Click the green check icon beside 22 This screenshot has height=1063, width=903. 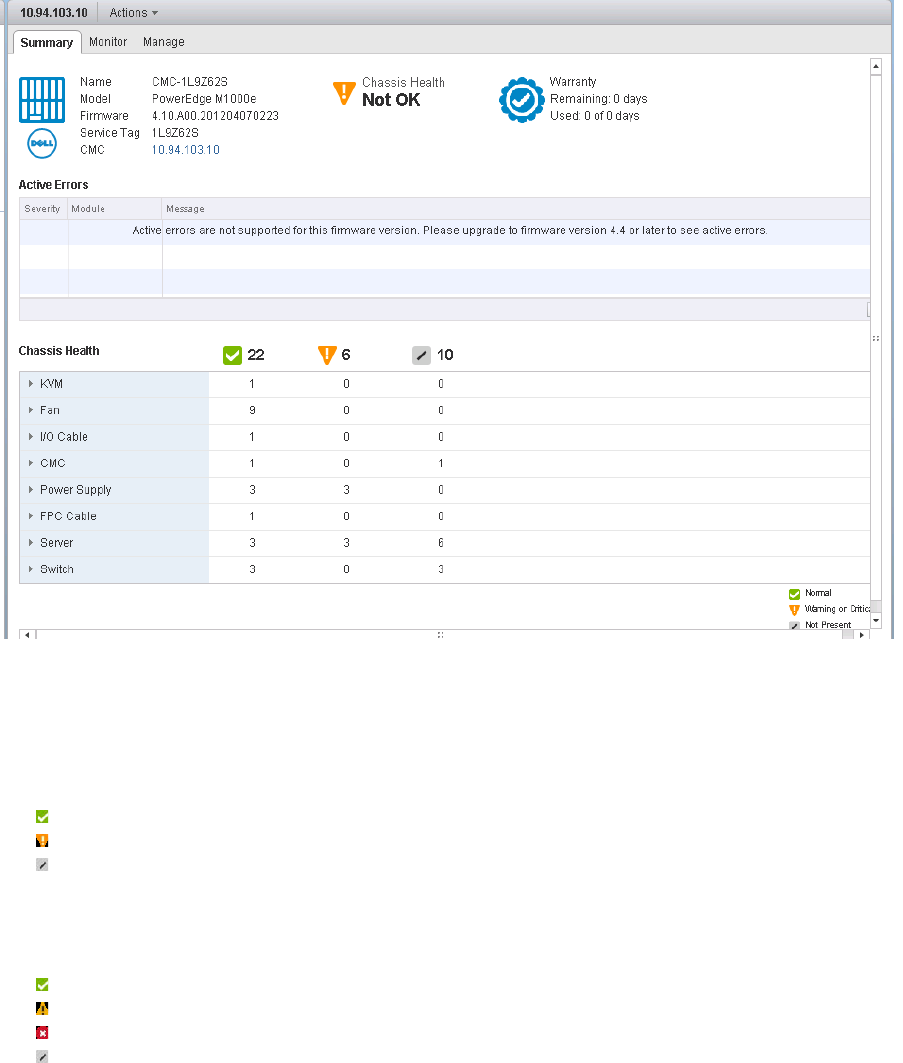coord(233,355)
